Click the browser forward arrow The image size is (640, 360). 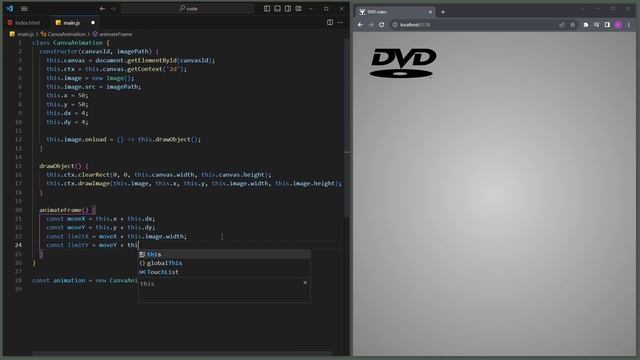click(371, 25)
